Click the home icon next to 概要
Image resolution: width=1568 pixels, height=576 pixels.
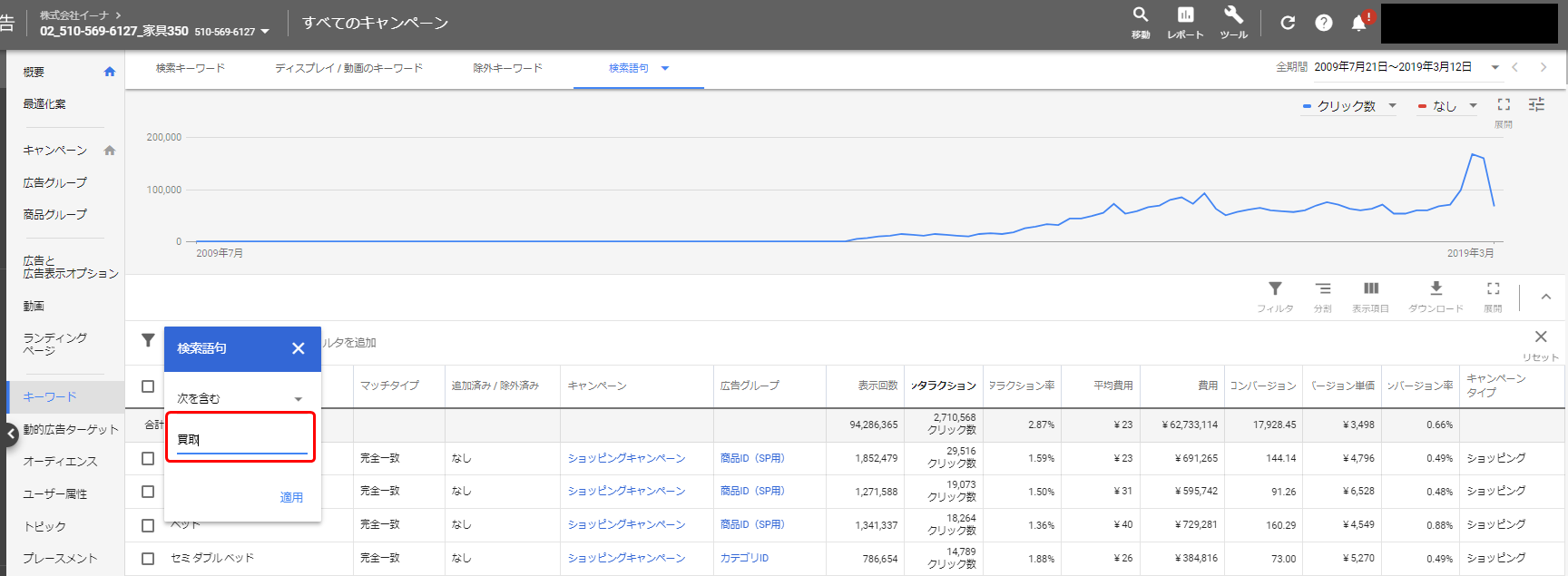click(110, 72)
